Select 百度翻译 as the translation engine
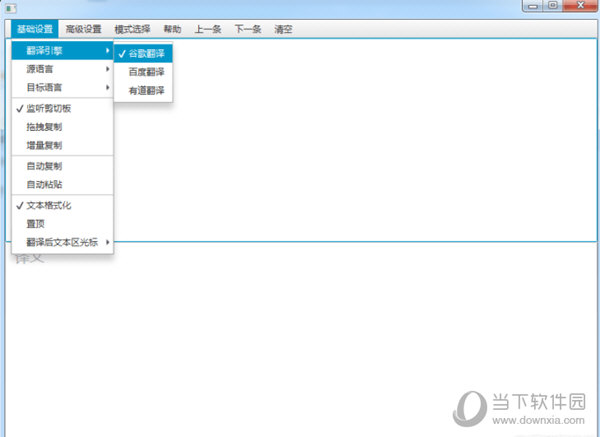Viewport: 600px width, 437px height. coord(143,72)
